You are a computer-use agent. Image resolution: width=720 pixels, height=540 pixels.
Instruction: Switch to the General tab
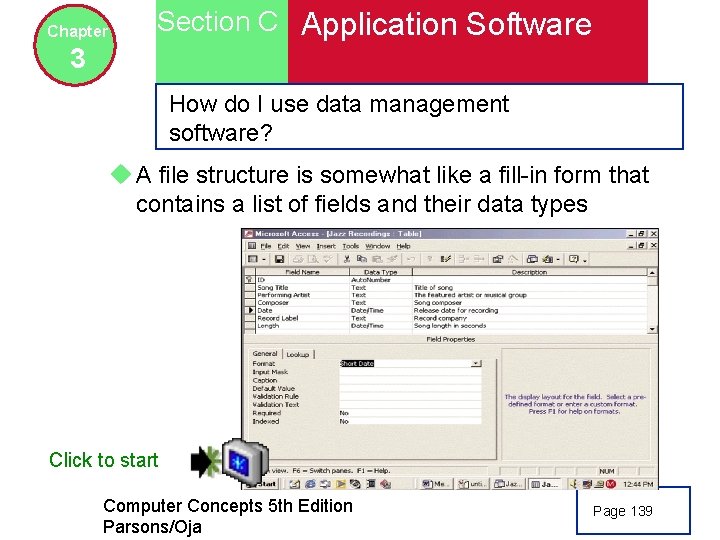(265, 354)
